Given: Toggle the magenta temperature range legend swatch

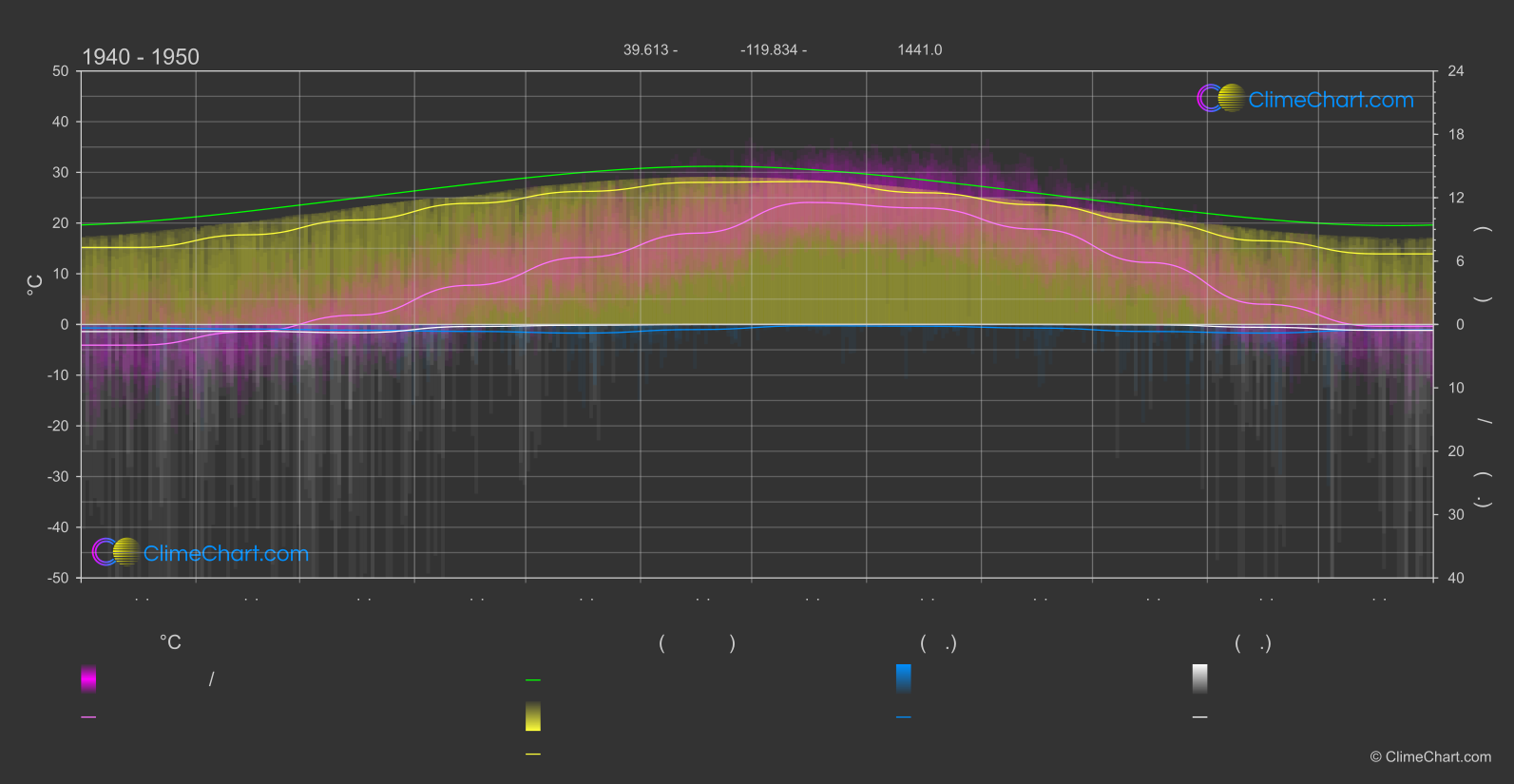Looking at the screenshot, I should pos(88,679).
